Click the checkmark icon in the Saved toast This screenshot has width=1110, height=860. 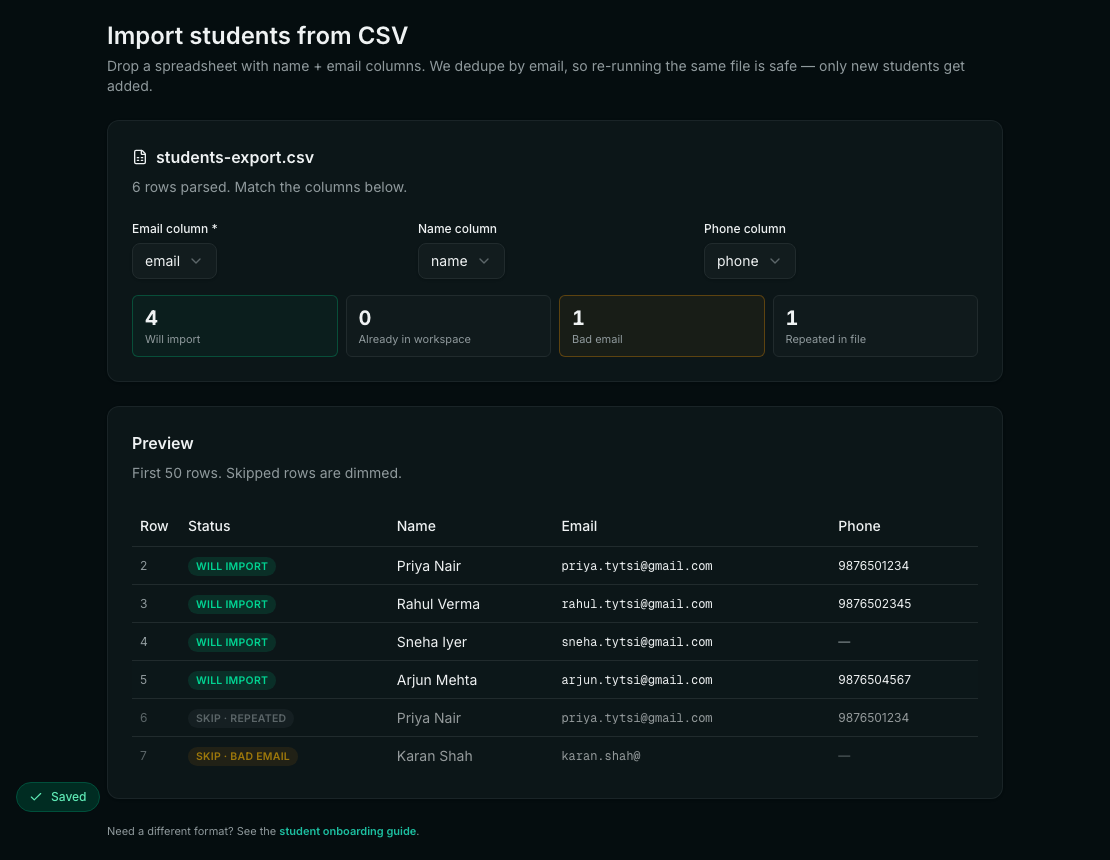pos(36,797)
